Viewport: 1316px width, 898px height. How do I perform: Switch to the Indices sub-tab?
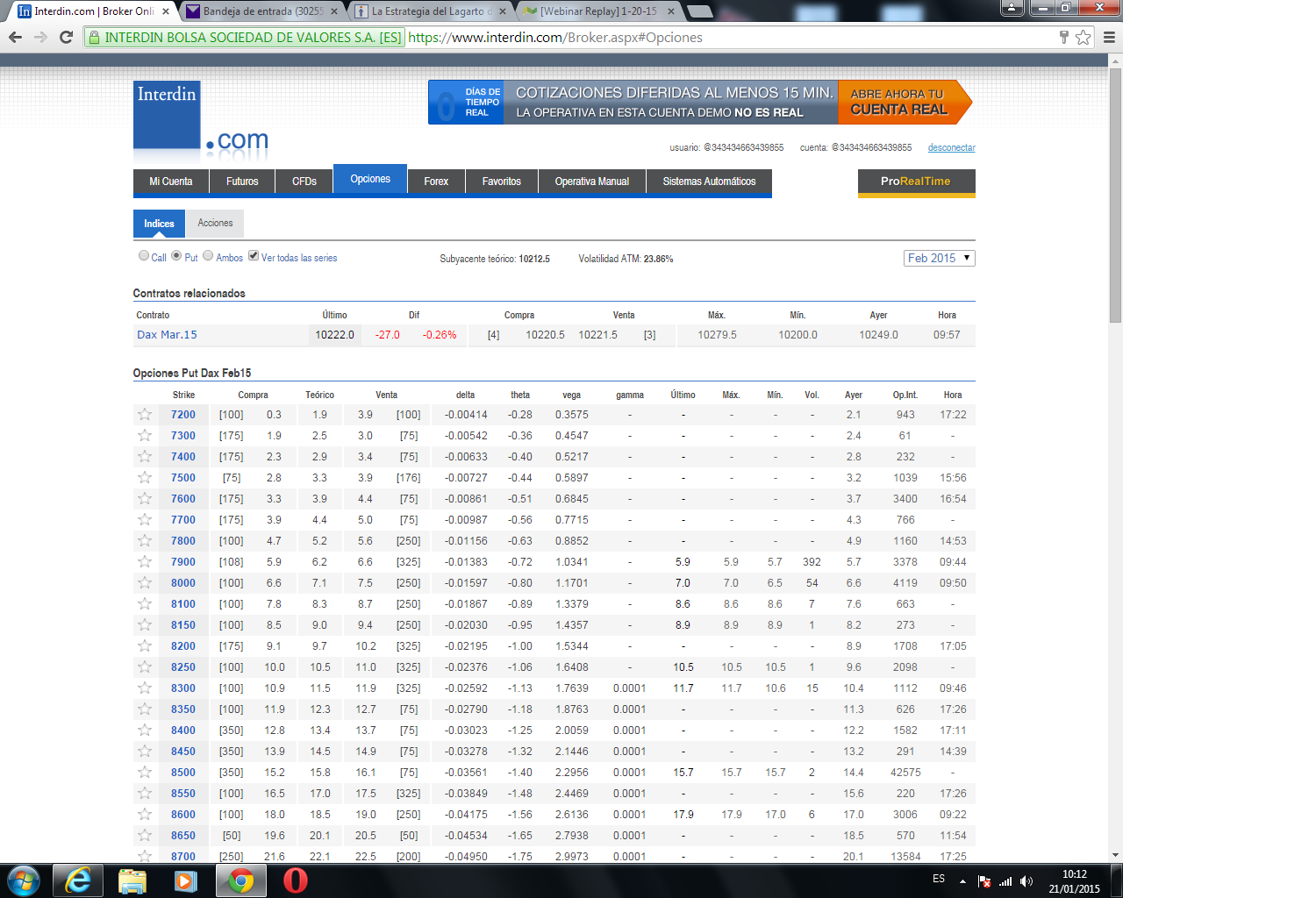coord(159,224)
